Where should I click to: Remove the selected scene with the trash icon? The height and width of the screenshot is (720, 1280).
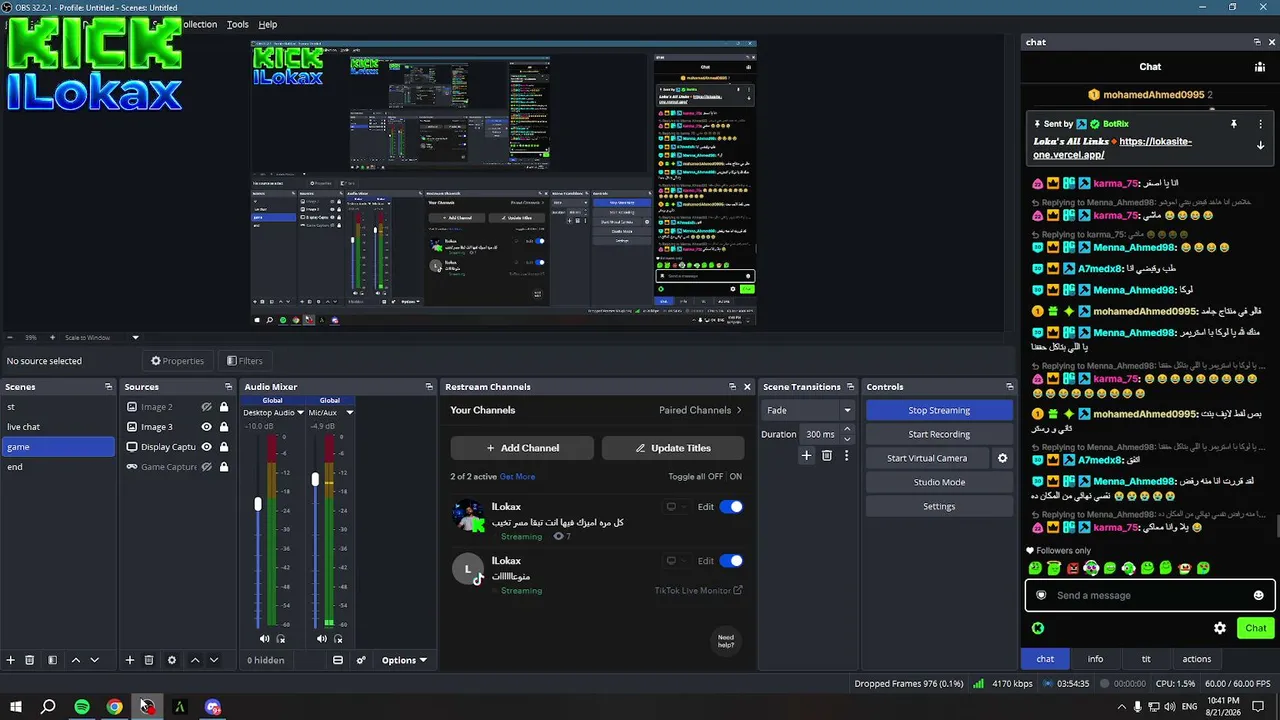(30, 660)
